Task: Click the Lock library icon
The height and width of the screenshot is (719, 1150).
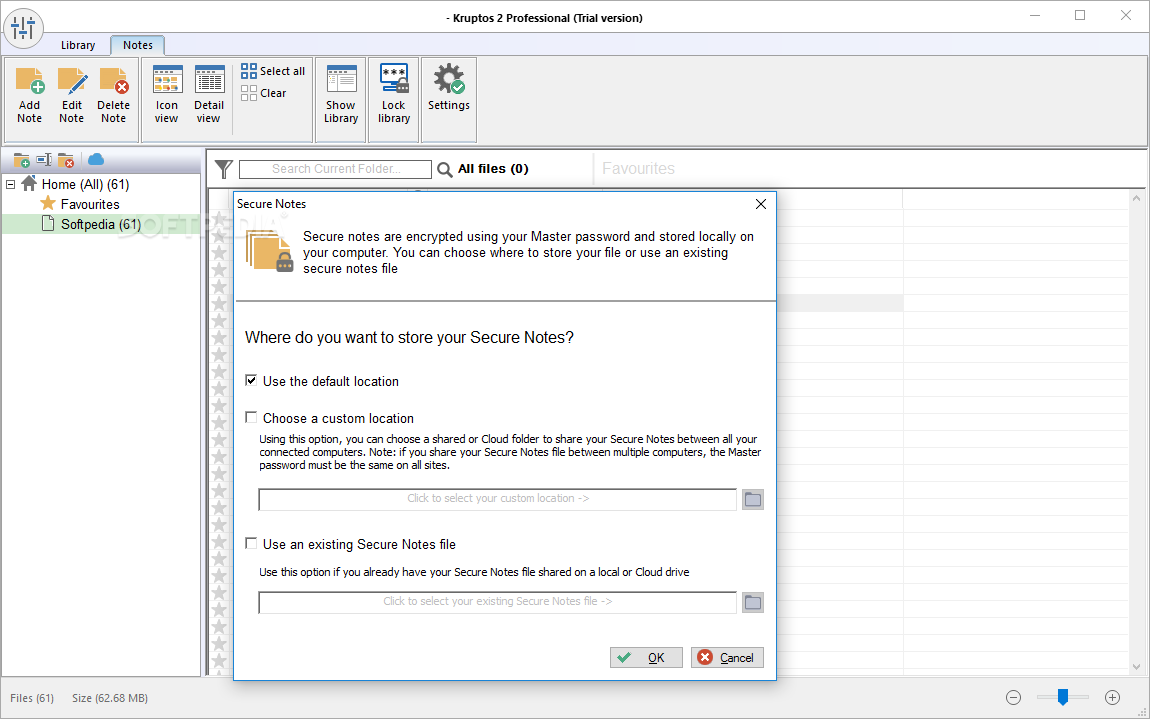Action: 394,79
